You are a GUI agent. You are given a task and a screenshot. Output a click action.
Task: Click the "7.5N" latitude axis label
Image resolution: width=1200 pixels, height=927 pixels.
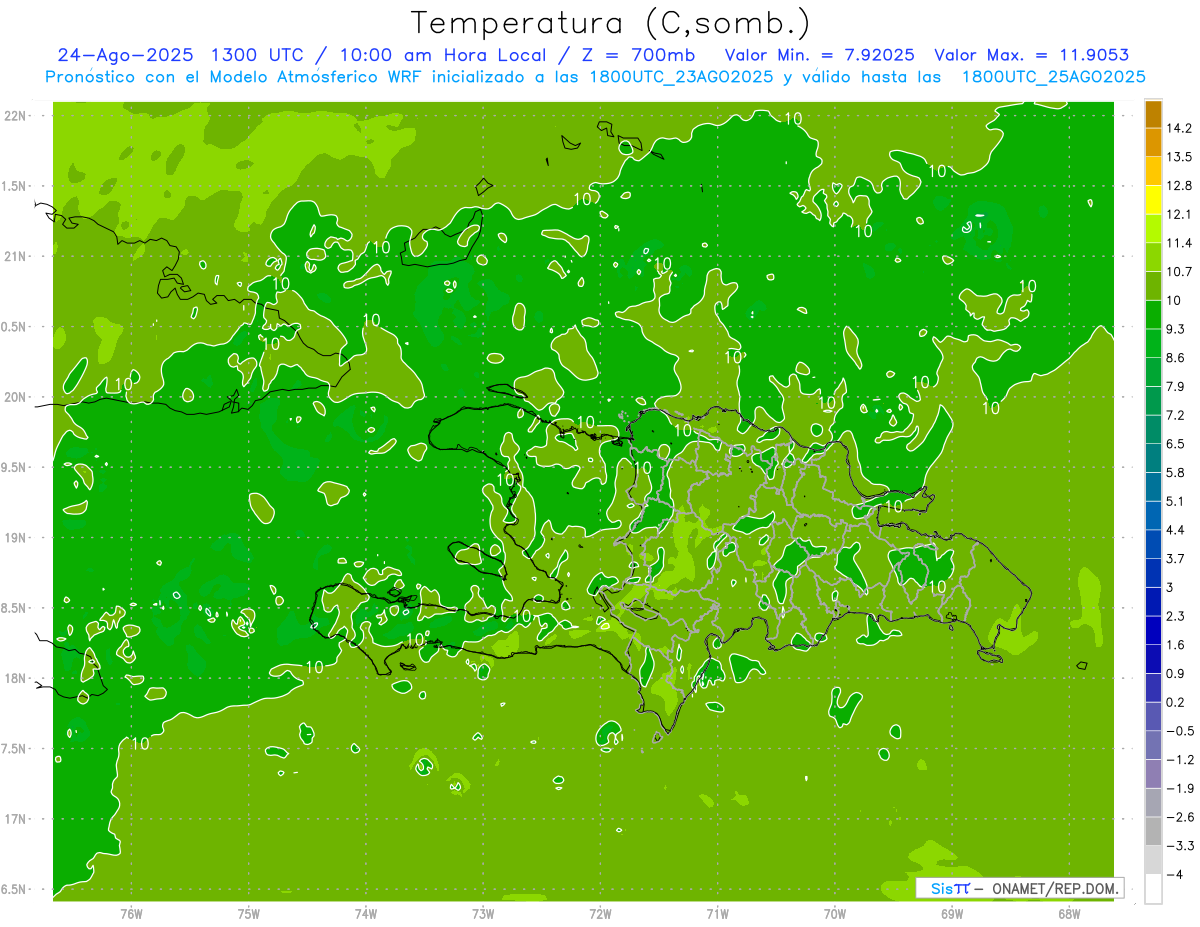pyautogui.click(x=14, y=749)
